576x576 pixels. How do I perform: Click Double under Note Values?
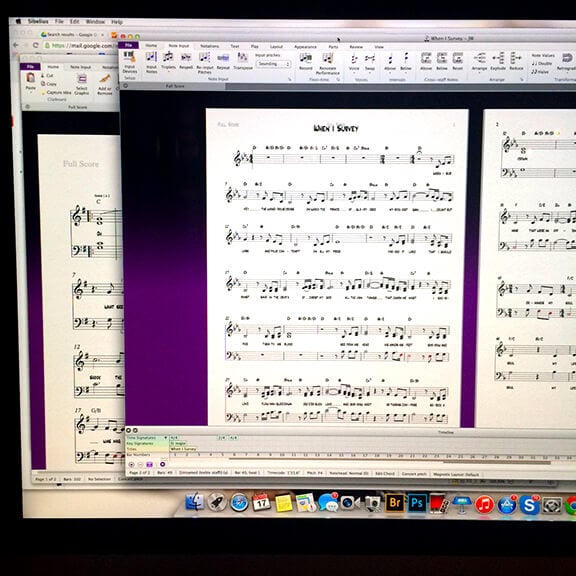pyautogui.click(x=541, y=63)
